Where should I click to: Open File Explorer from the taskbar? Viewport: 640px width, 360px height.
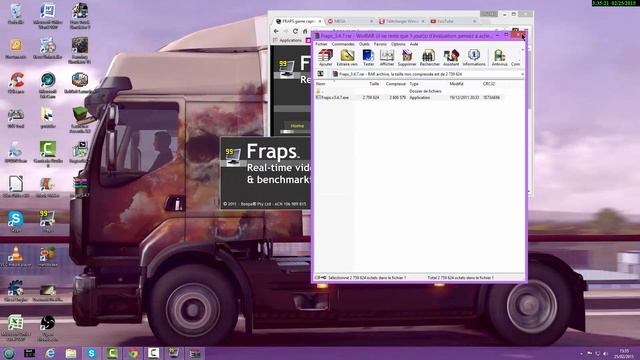[x=71, y=353]
